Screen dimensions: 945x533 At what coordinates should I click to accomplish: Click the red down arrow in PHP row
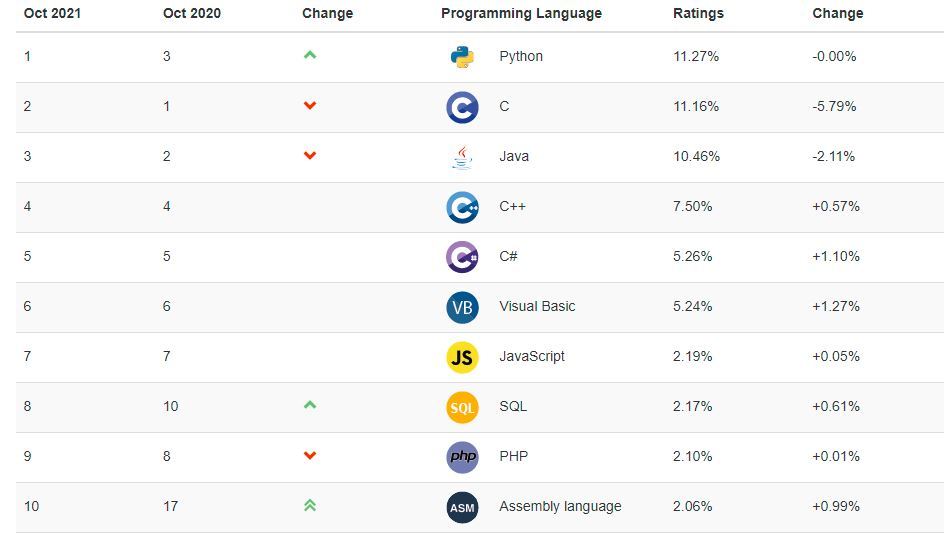(x=310, y=456)
